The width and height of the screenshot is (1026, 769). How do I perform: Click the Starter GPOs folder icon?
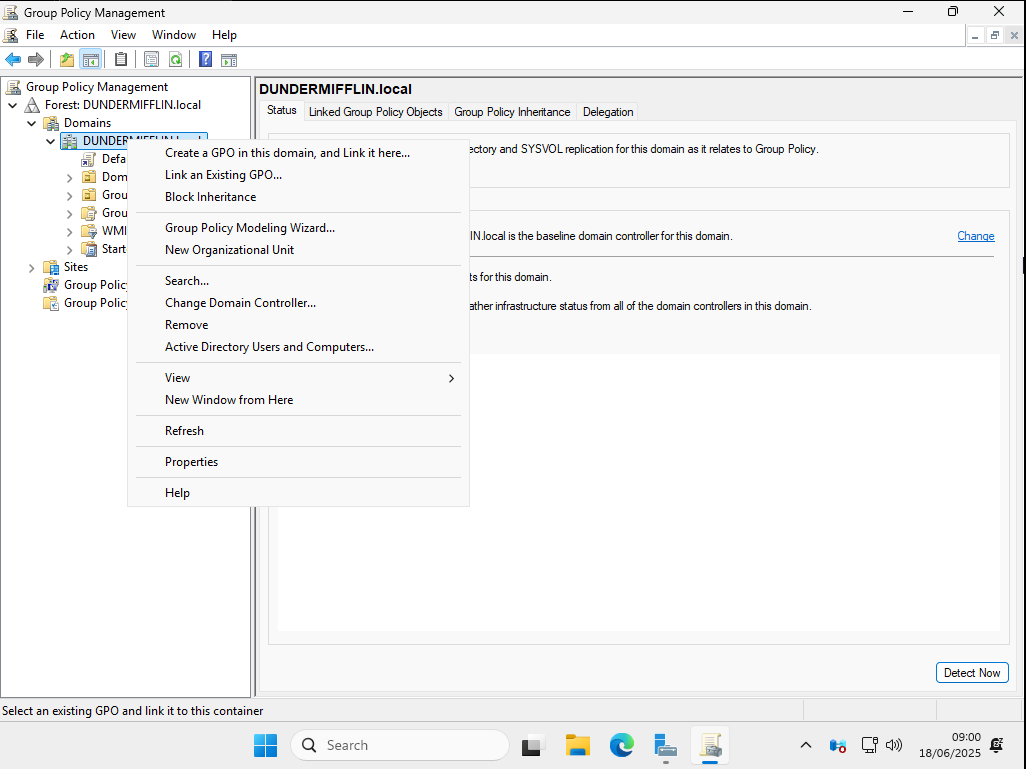point(89,249)
